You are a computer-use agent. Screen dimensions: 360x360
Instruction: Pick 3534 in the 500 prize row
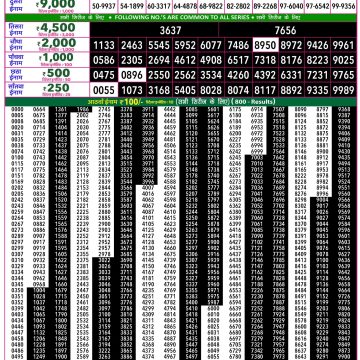click(x=211, y=75)
